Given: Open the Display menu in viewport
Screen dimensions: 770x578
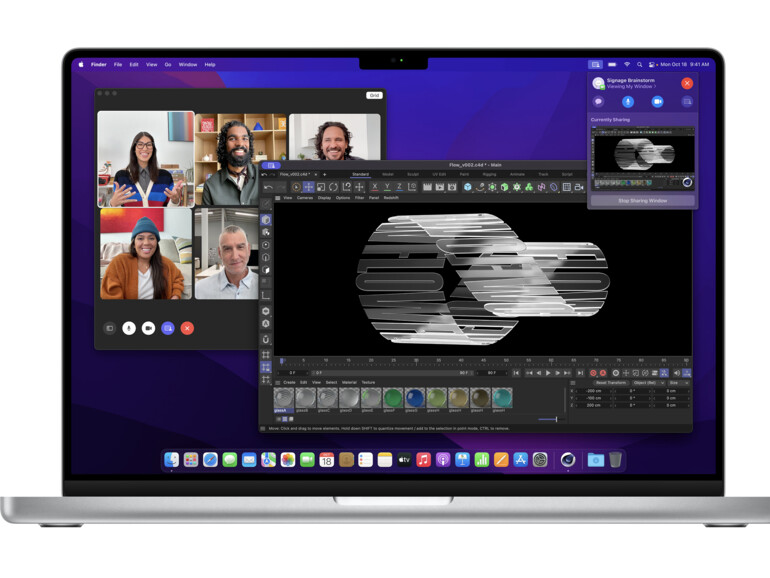Looking at the screenshot, I should [324, 198].
